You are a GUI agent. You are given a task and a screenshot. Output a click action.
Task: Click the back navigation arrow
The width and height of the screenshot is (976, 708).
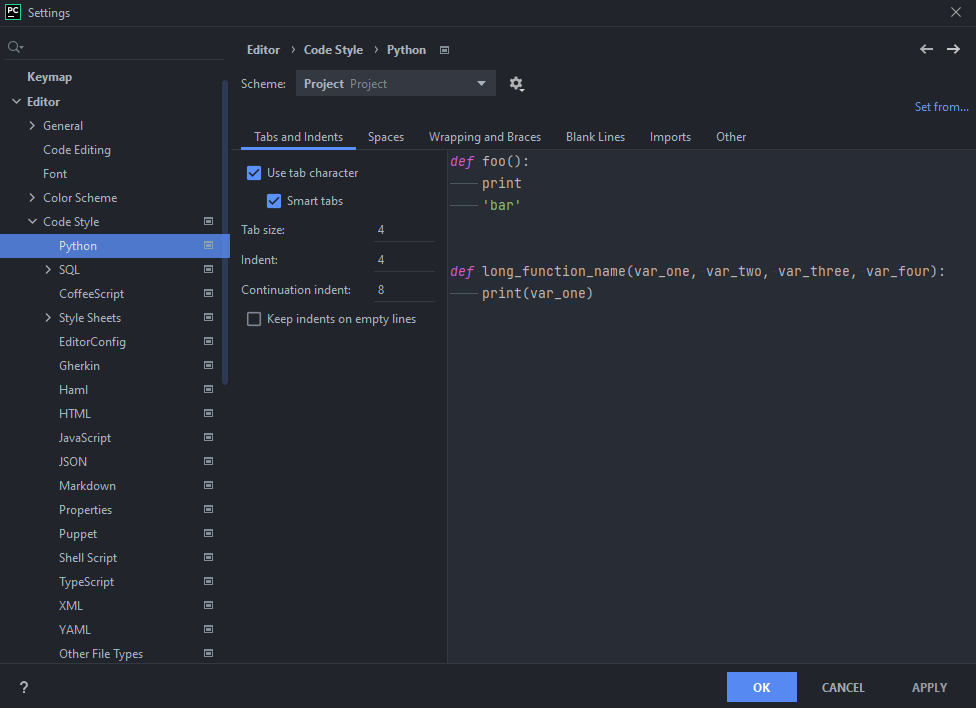point(926,48)
